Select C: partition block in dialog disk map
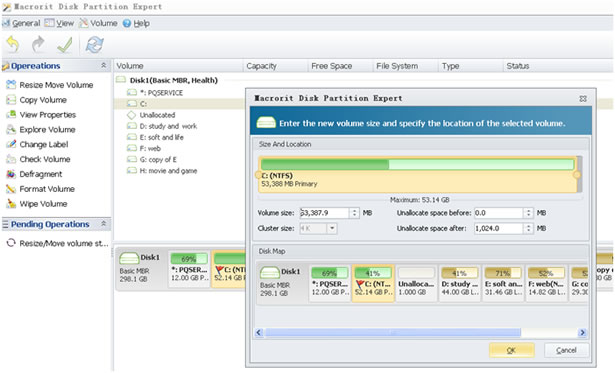 [373, 283]
